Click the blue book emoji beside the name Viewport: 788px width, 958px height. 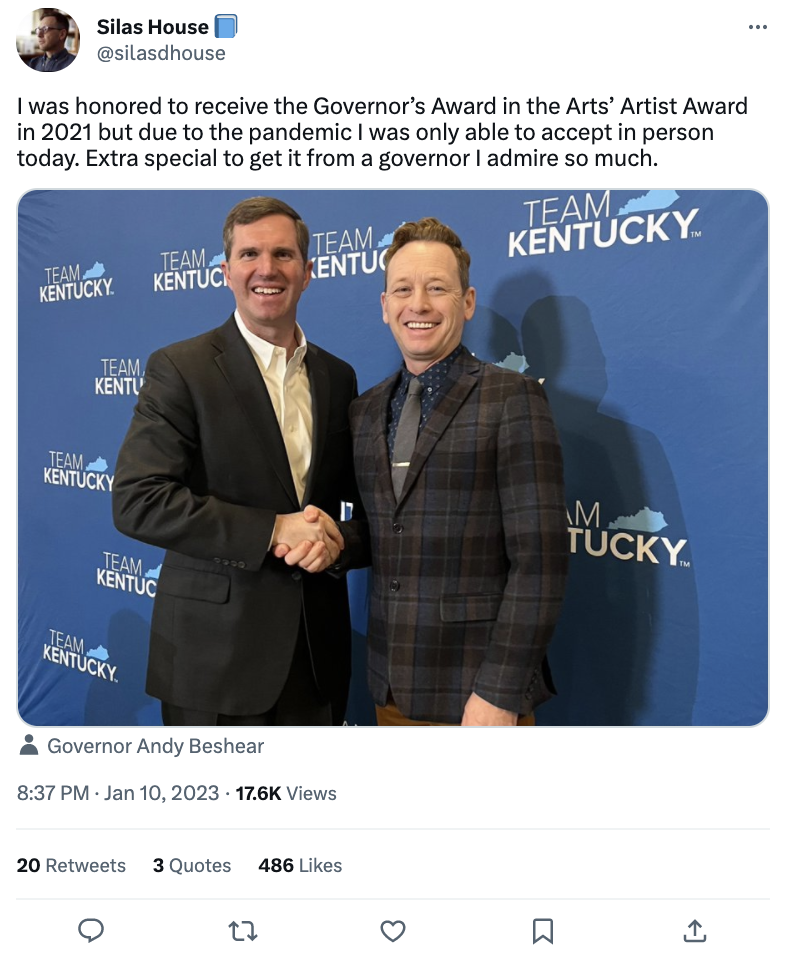226,27
